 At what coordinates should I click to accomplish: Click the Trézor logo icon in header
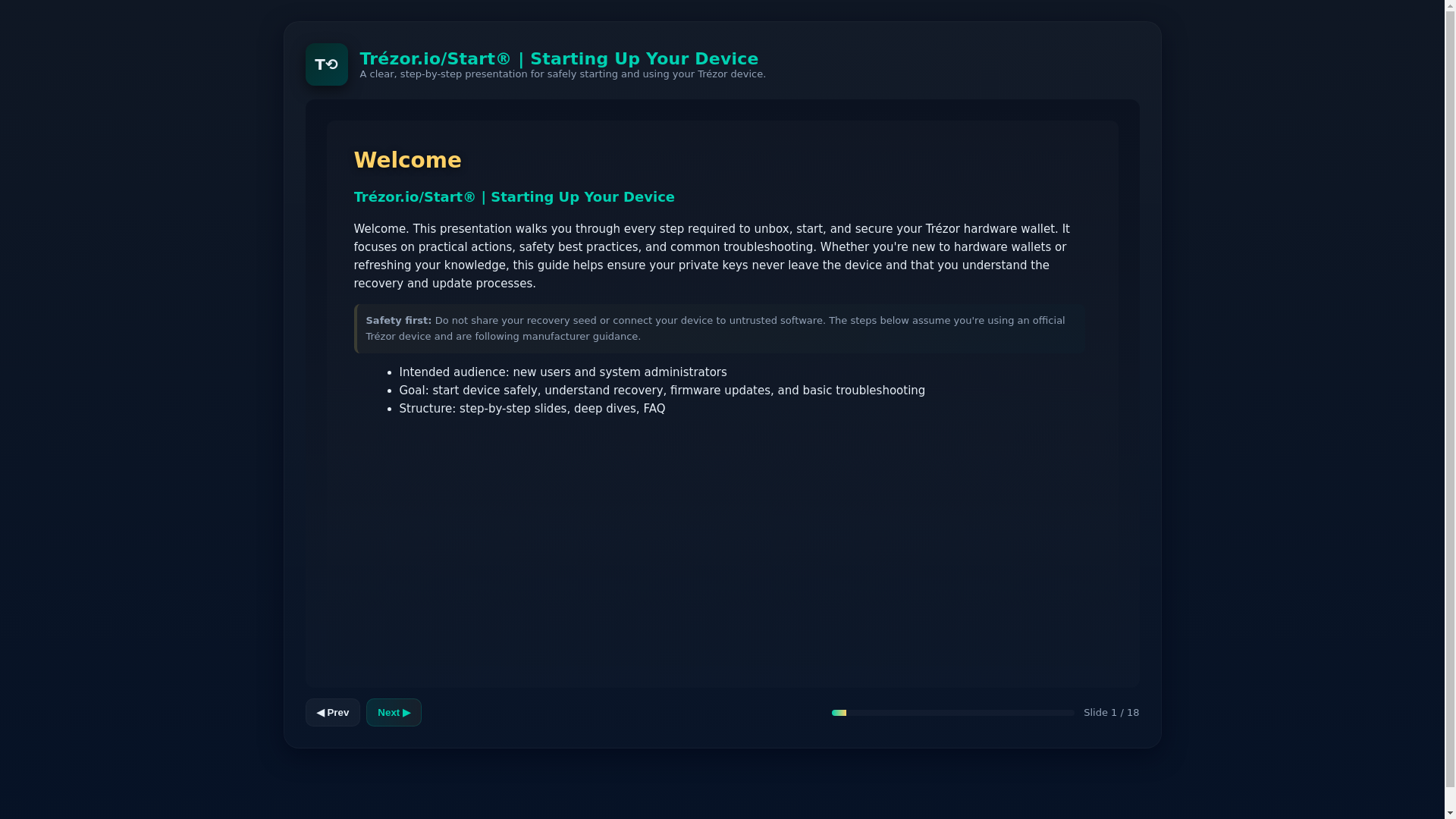(326, 64)
